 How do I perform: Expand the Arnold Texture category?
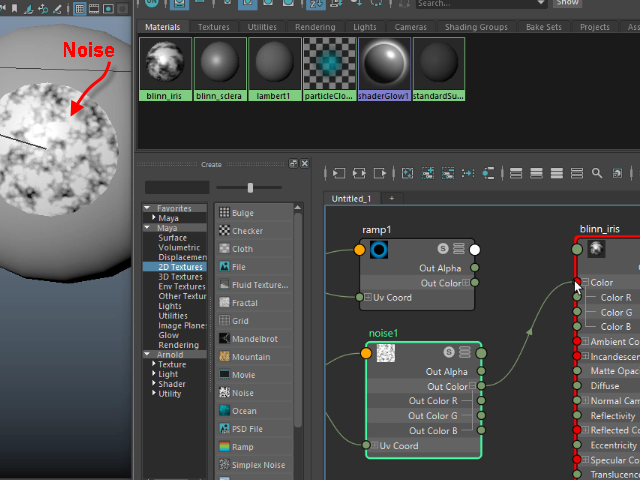pos(155,365)
